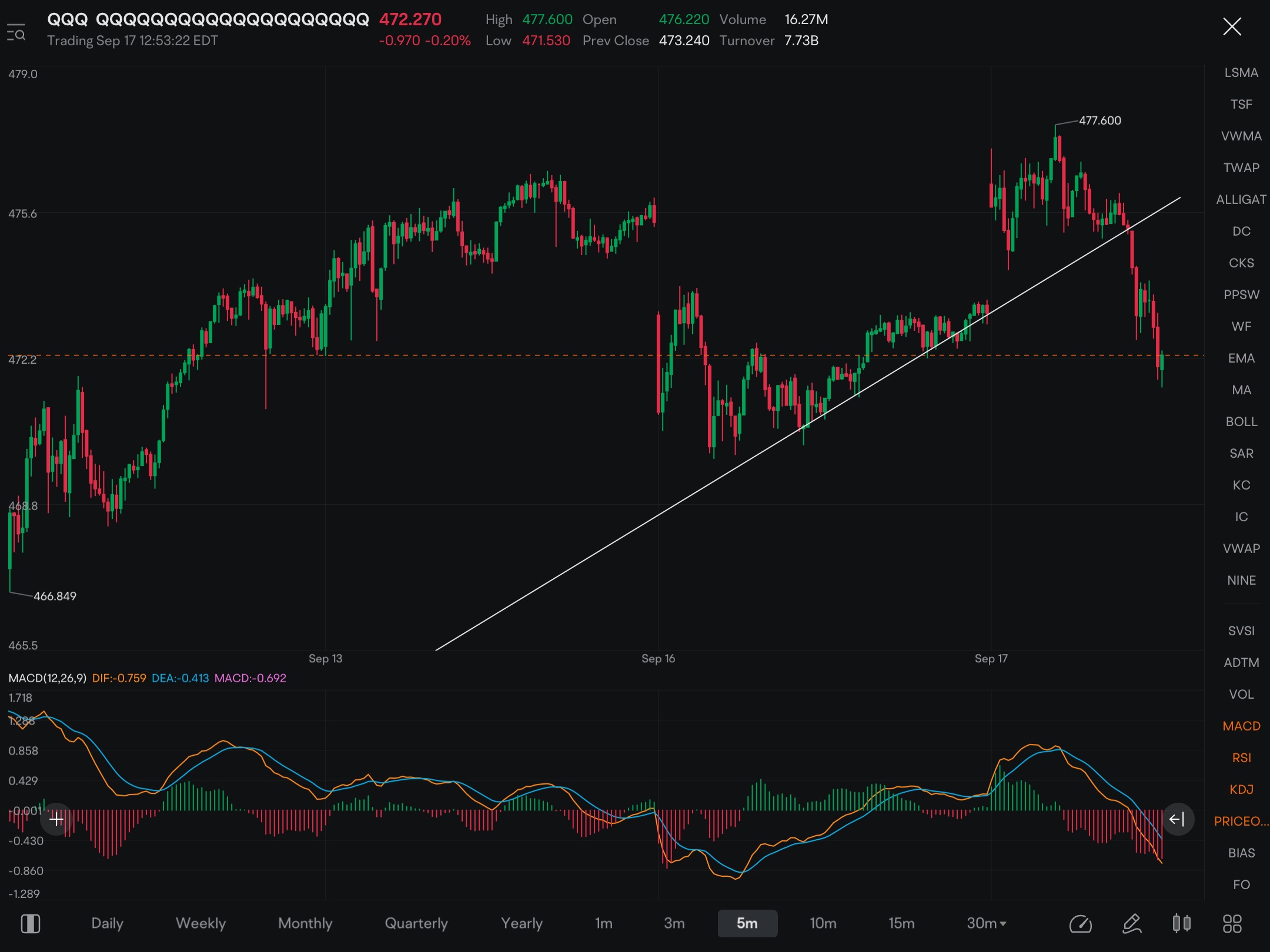Enable the SVSI sub-indicator
1270x952 pixels.
pyautogui.click(x=1241, y=631)
